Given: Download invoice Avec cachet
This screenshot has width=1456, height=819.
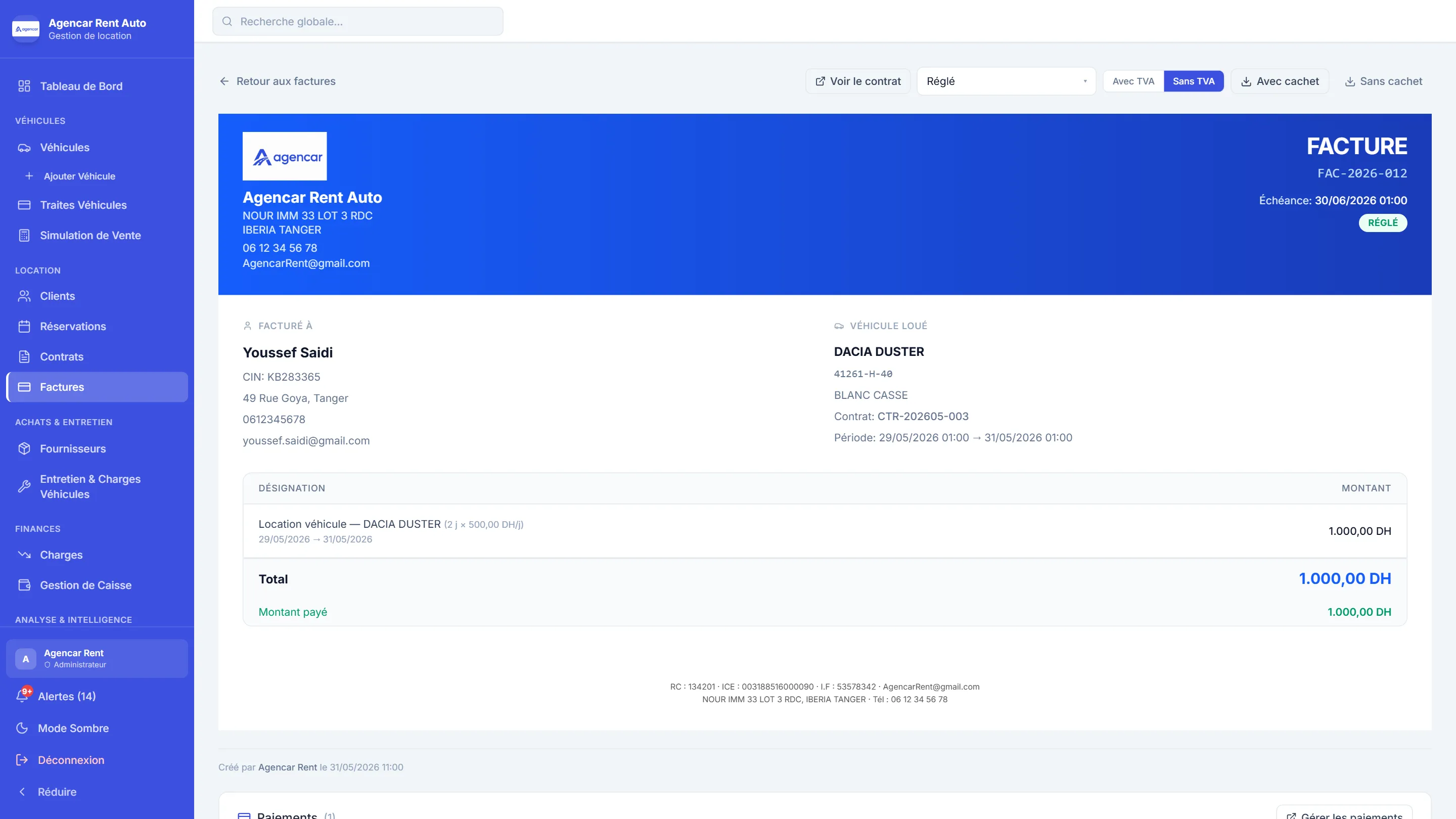Looking at the screenshot, I should (1280, 81).
